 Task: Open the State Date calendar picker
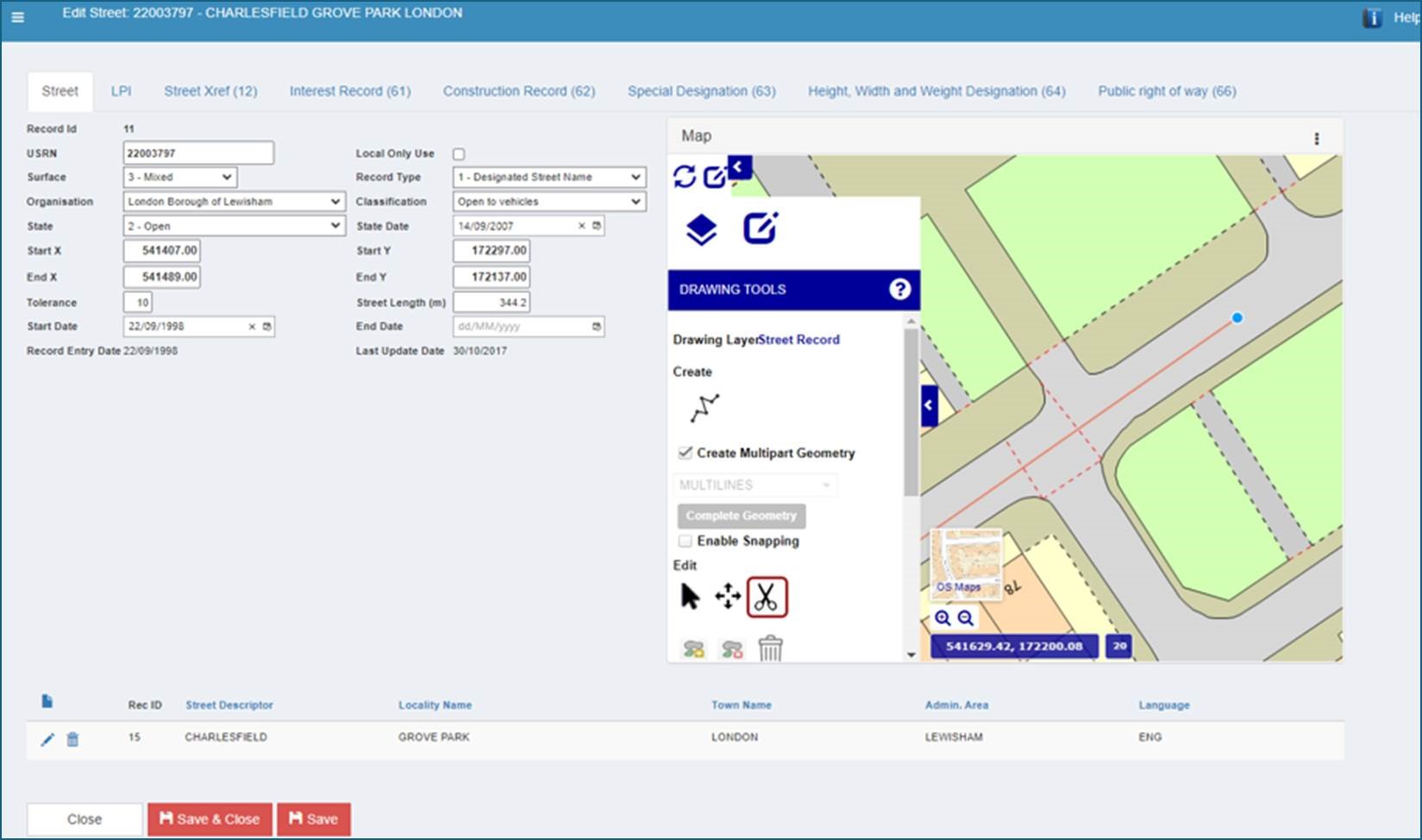pos(596,226)
